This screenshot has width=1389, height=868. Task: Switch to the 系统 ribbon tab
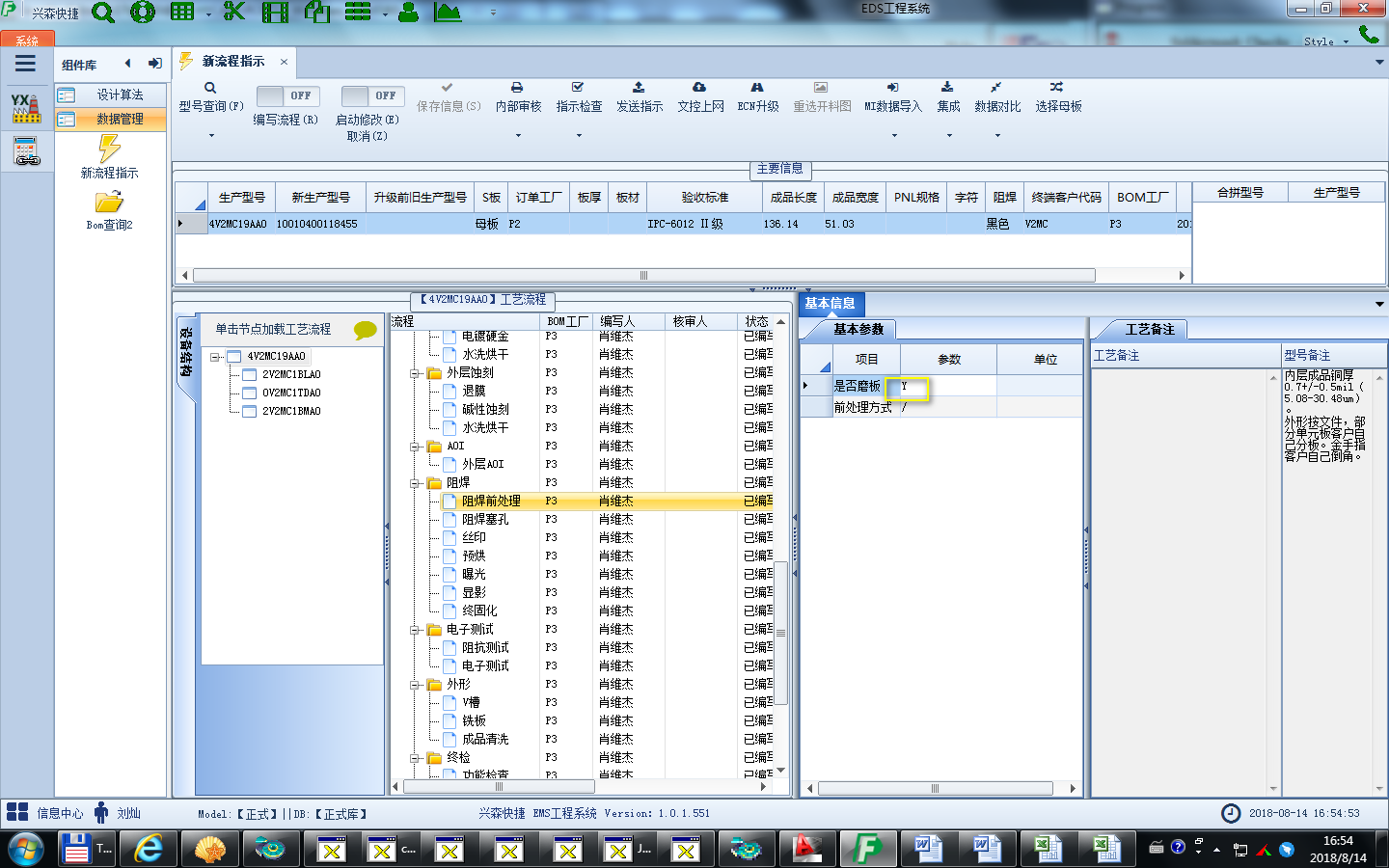(27, 40)
